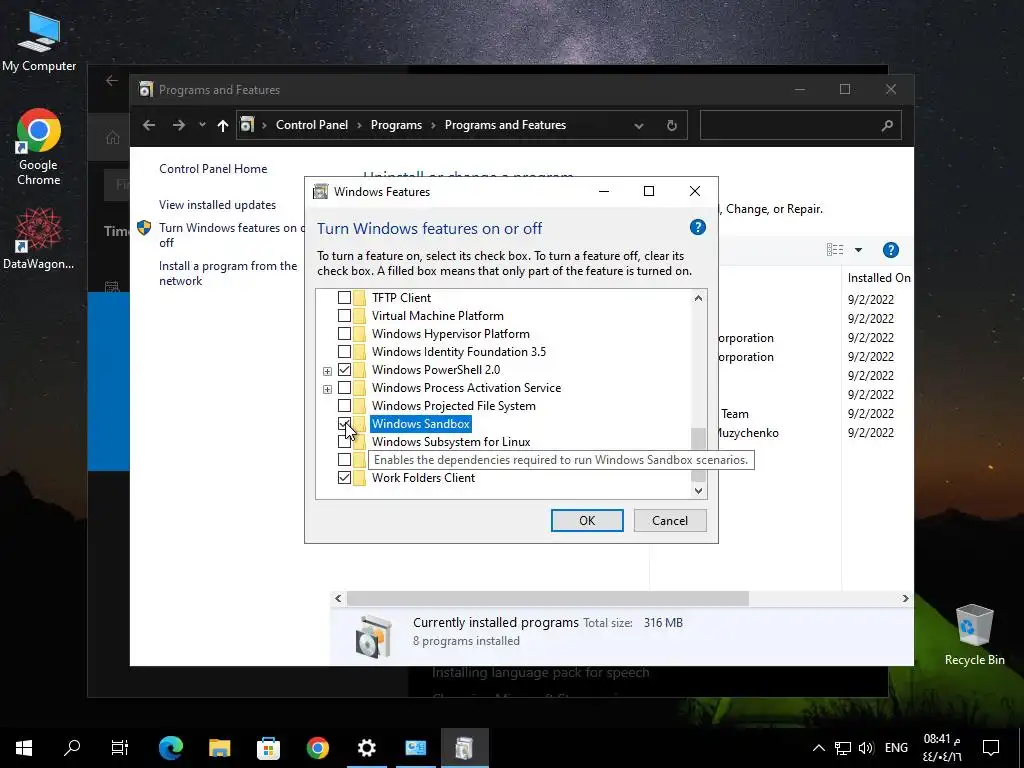The width and height of the screenshot is (1024, 768).
Task: Toggle Windows Sandbox checkbox
Action: pos(344,424)
